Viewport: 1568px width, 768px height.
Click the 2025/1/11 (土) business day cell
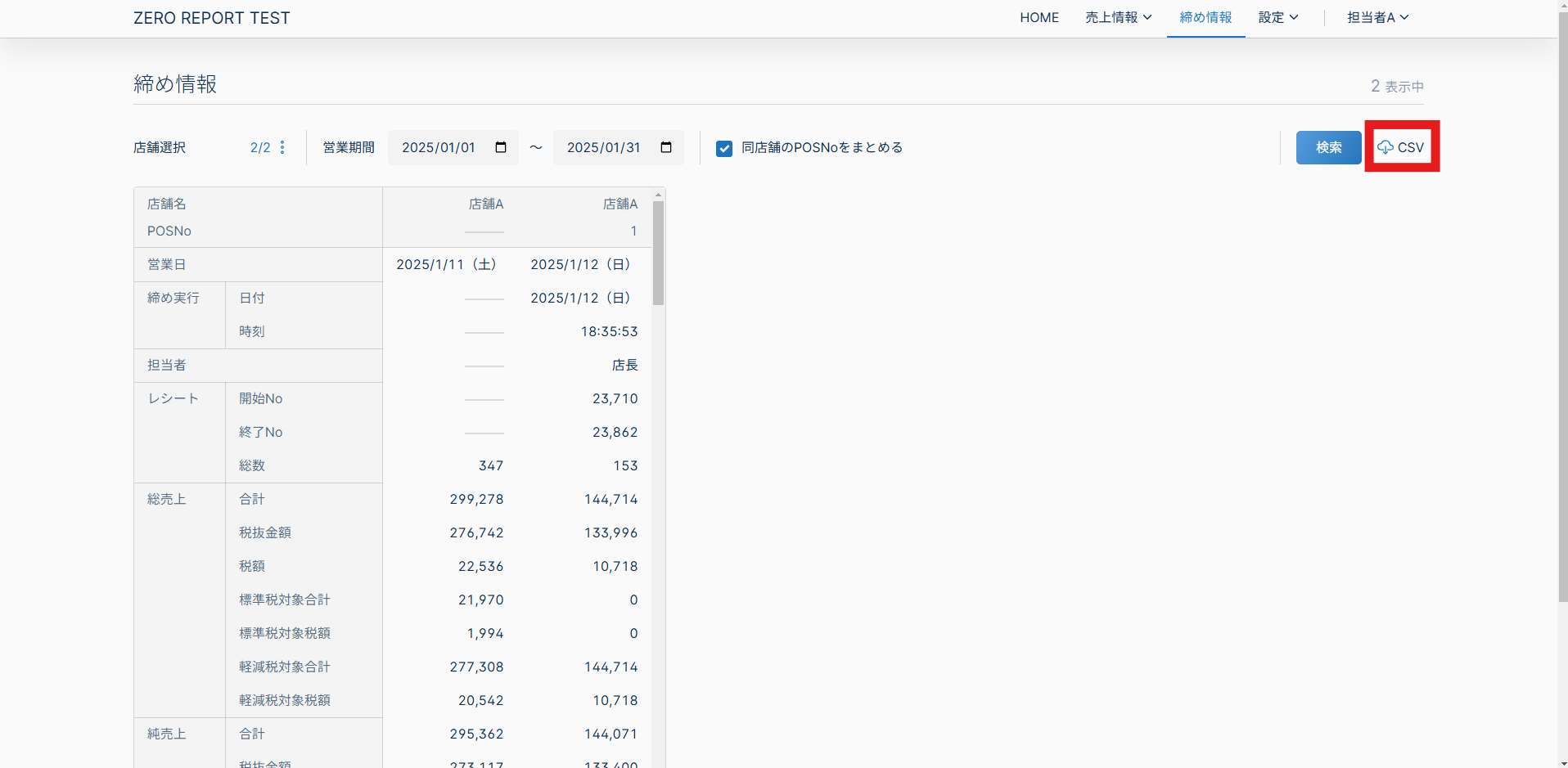pyautogui.click(x=446, y=264)
